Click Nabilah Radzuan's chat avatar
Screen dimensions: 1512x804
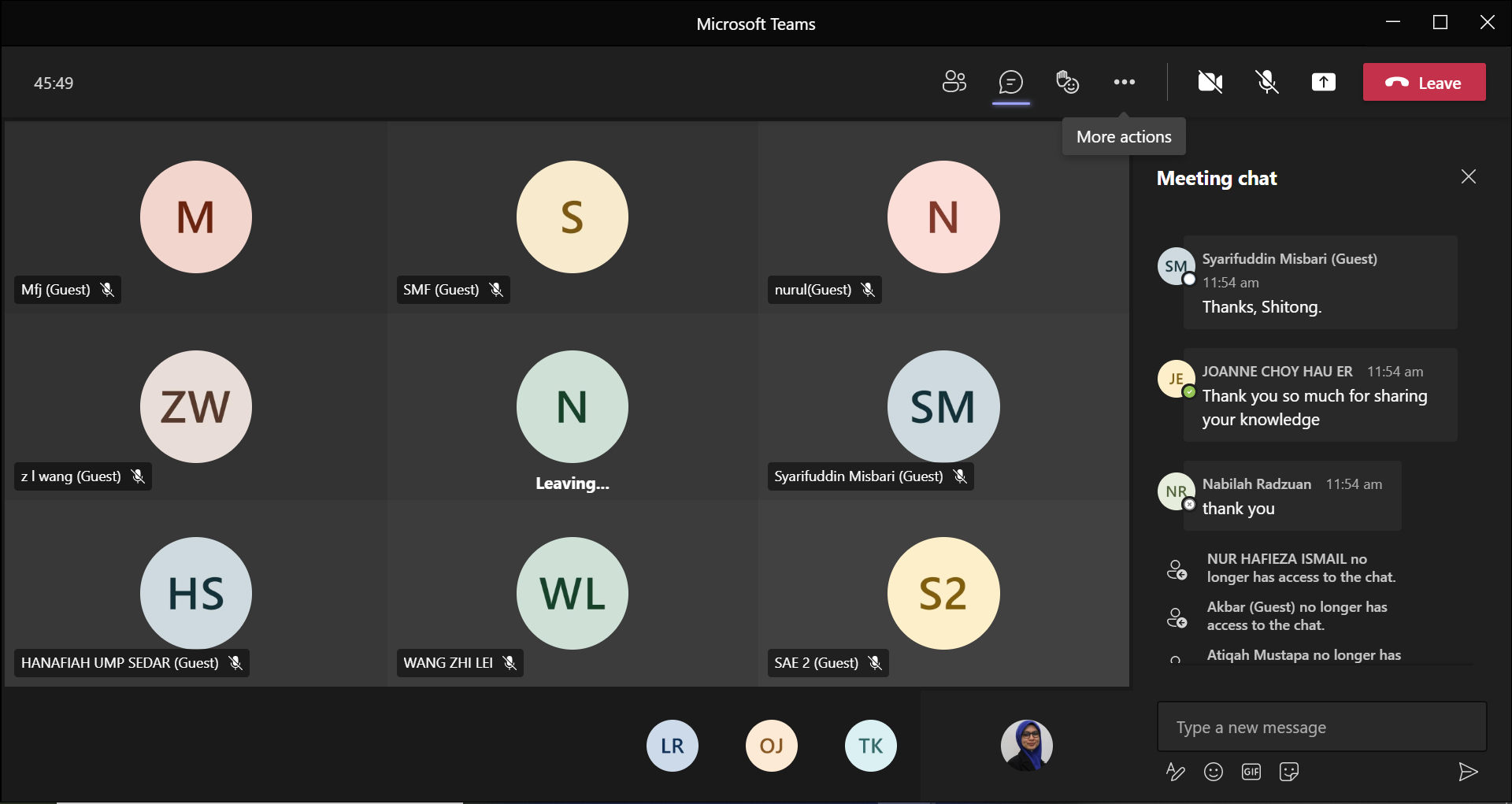pos(1176,491)
